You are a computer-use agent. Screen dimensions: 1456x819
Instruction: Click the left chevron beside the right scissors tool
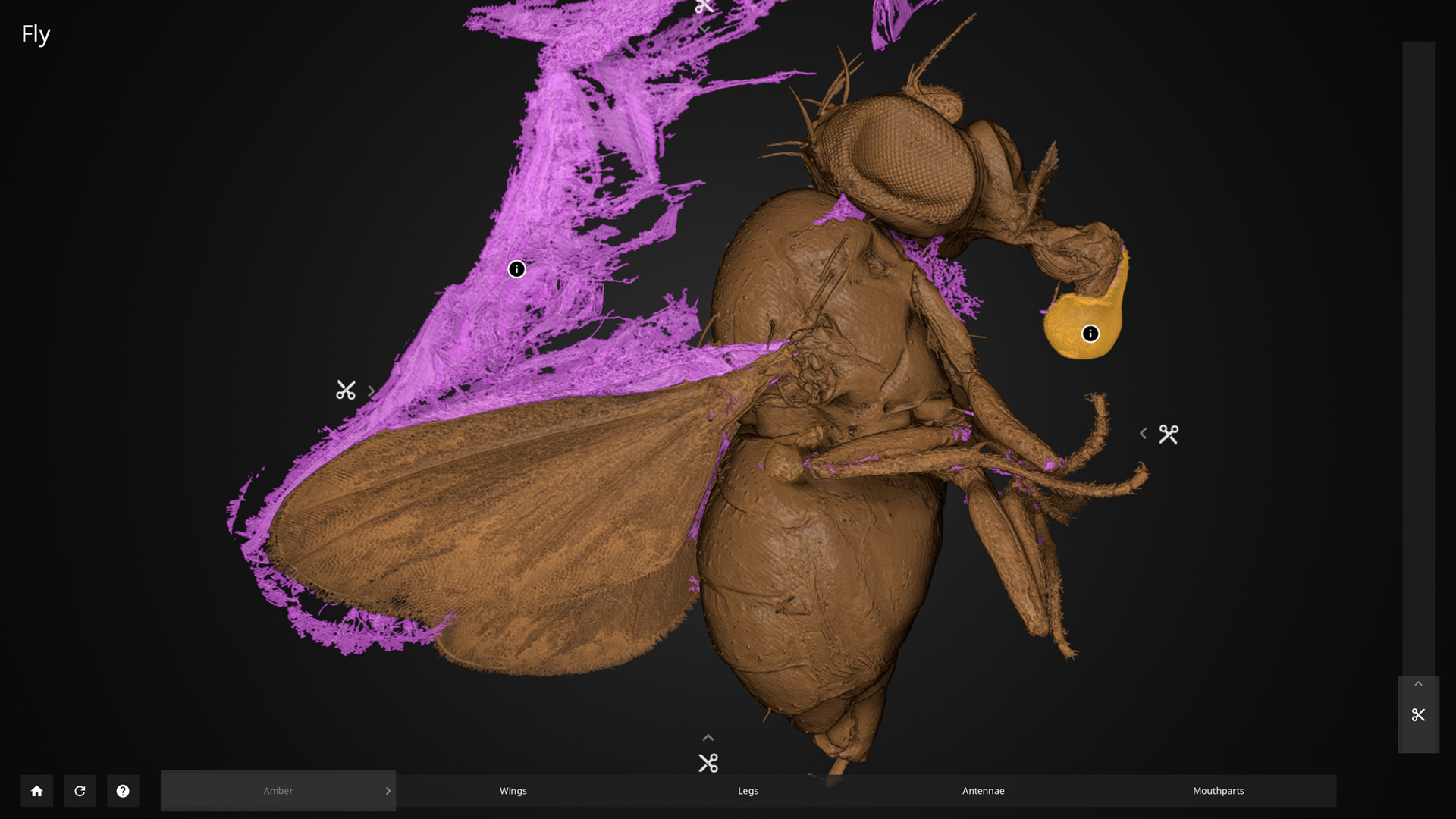pyautogui.click(x=1143, y=433)
